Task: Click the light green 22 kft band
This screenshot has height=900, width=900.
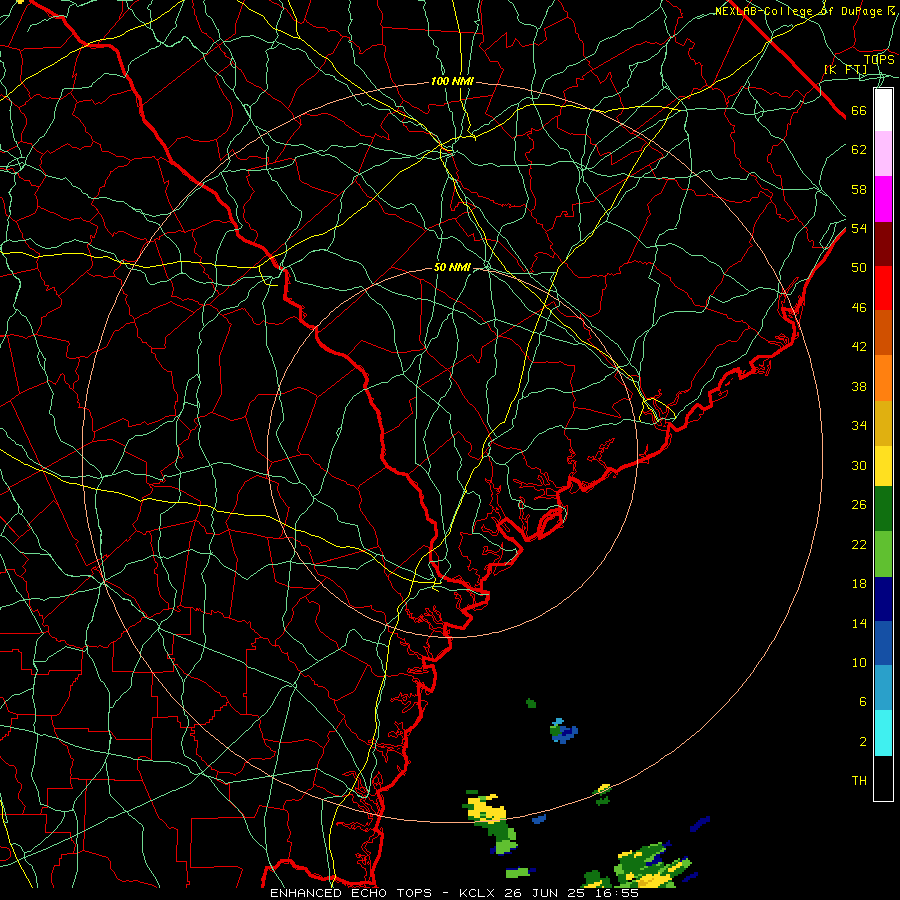Action: (x=883, y=554)
